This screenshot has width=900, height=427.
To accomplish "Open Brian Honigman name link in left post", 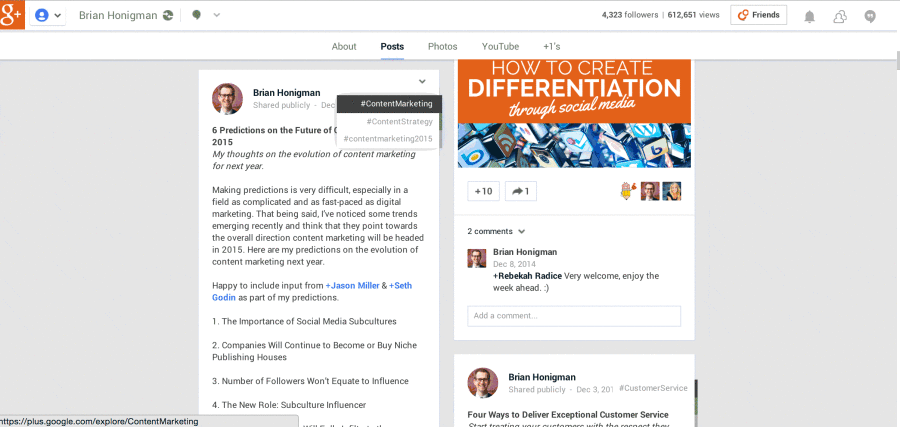I will point(286,92).
